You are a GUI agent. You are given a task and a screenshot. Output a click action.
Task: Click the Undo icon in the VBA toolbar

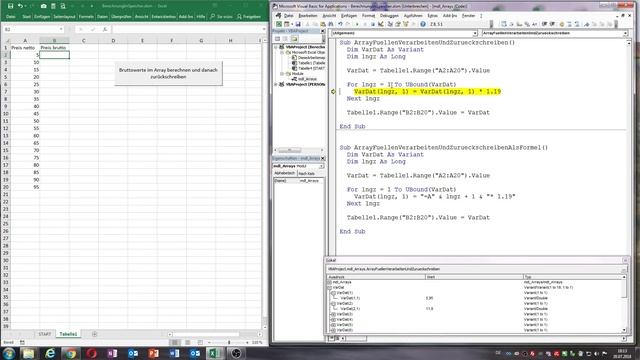click(x=340, y=24)
